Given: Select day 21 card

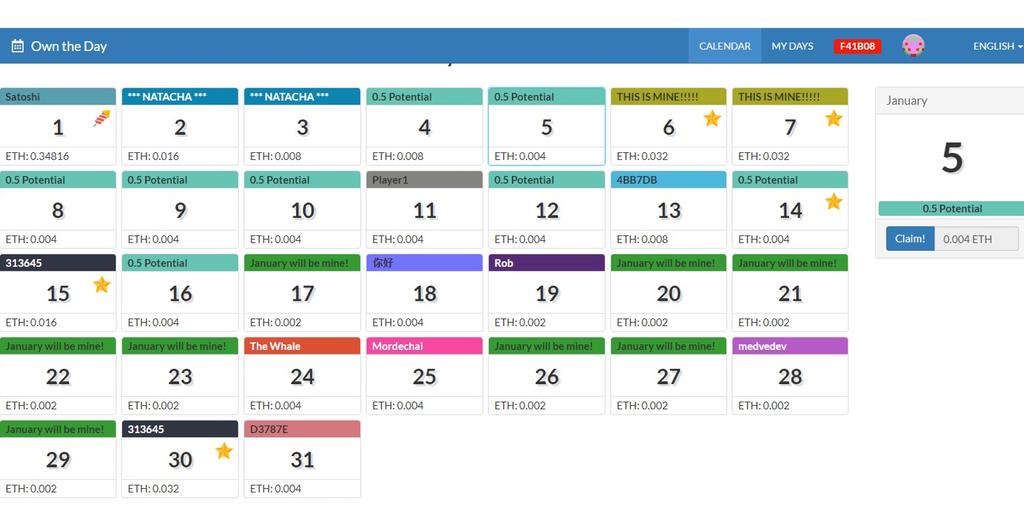Looking at the screenshot, I should tap(790, 293).
